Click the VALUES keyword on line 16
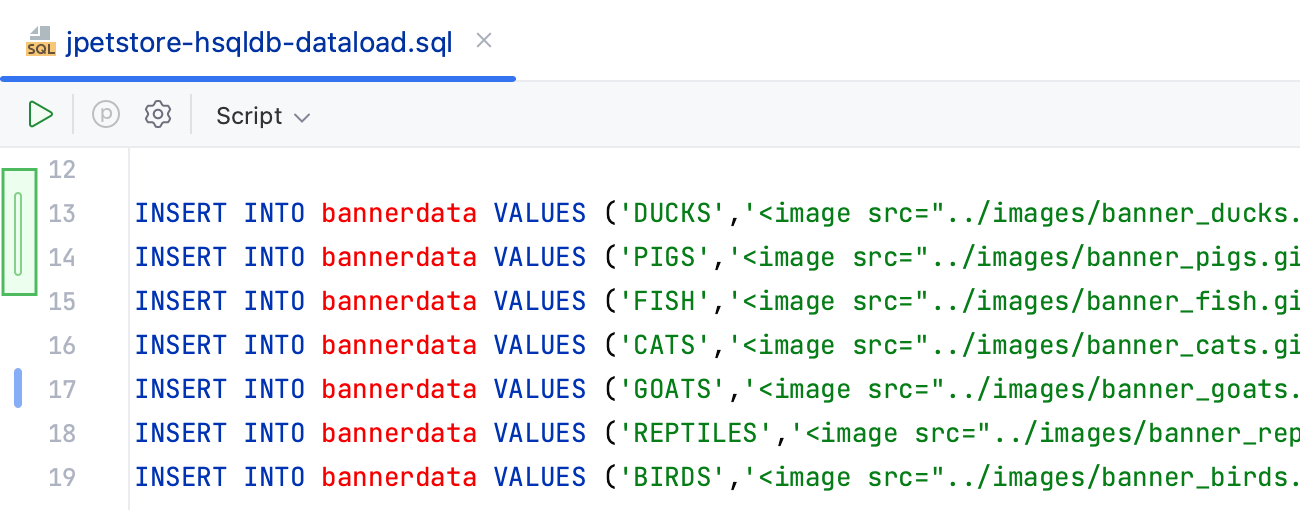 pos(540,345)
